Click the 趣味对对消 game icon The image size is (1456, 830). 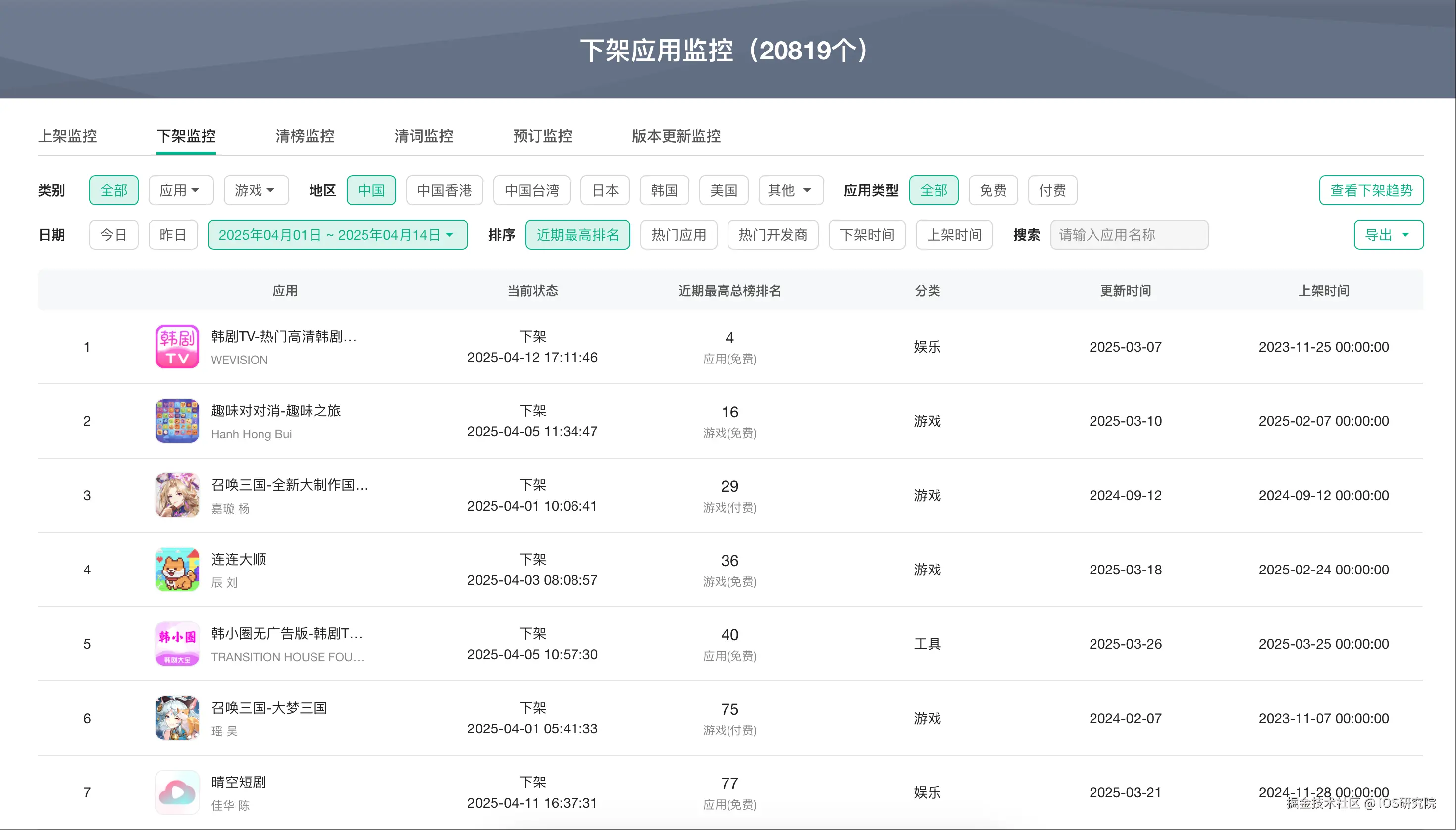click(x=177, y=421)
